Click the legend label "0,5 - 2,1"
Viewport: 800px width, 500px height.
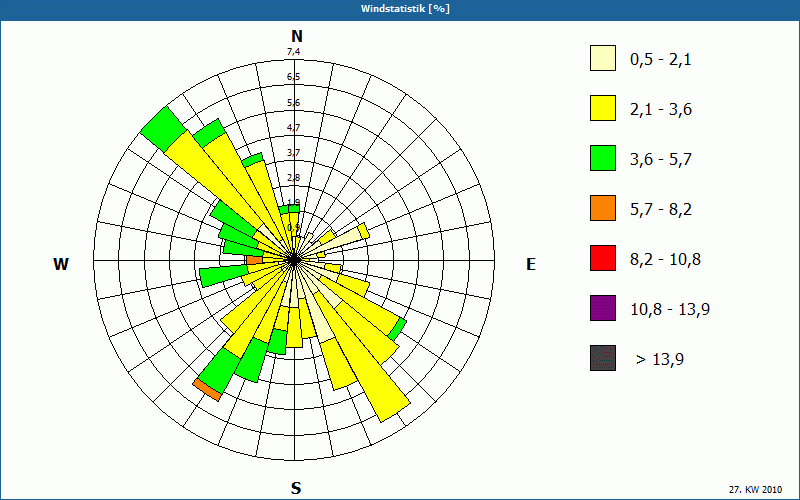point(661,60)
